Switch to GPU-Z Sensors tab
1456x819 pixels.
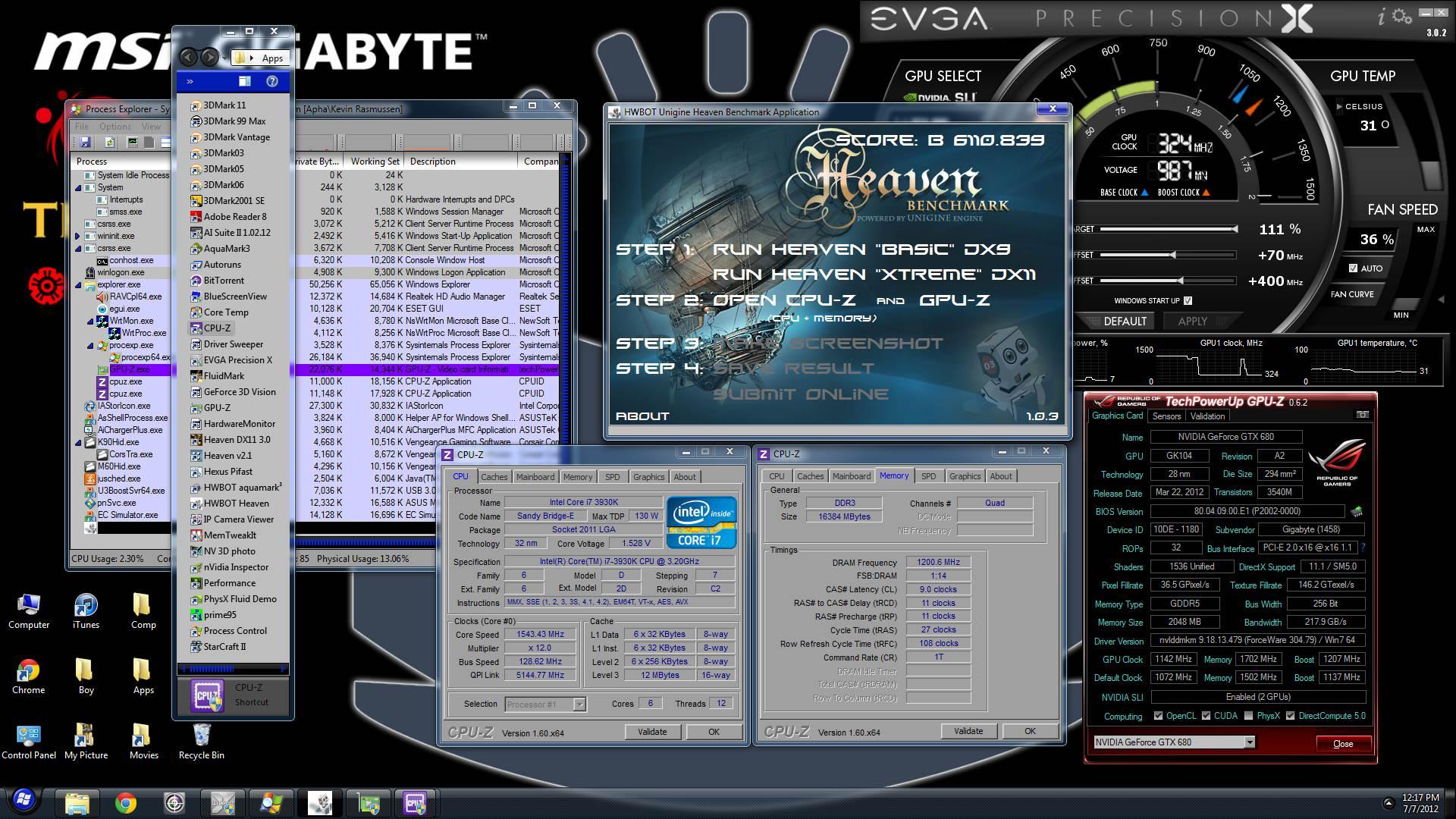click(1166, 416)
